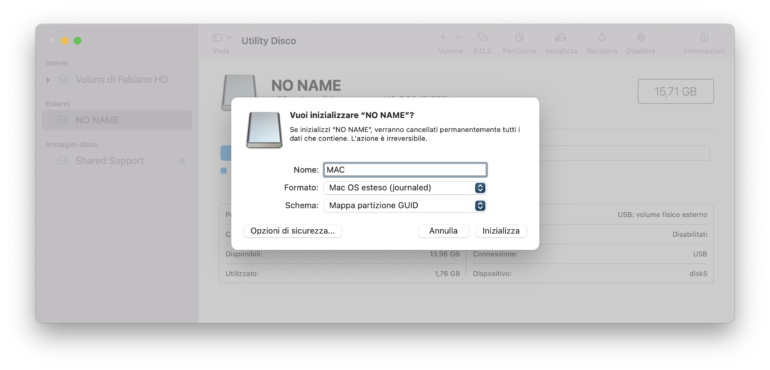
Task: Click the remove volume minus icon
Action: tap(459, 37)
